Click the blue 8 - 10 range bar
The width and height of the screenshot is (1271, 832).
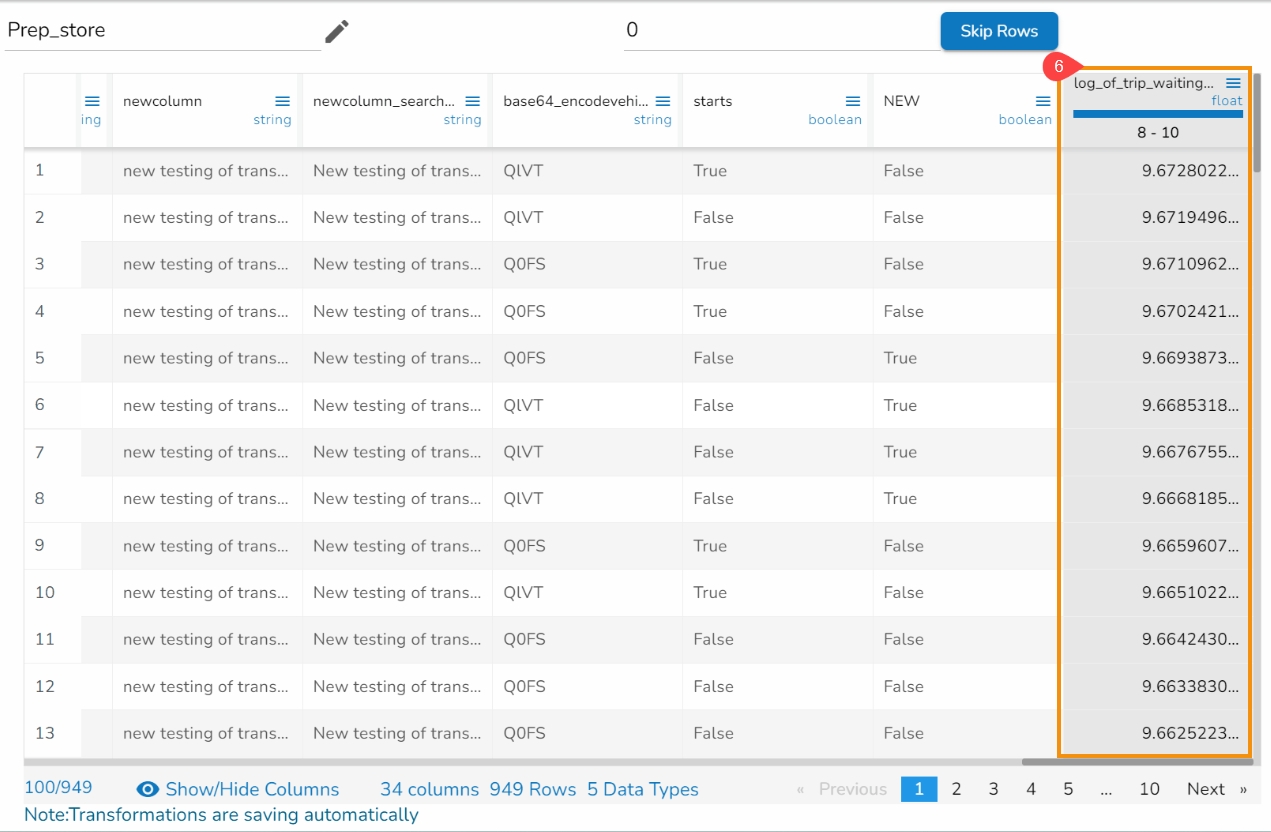tap(1157, 114)
